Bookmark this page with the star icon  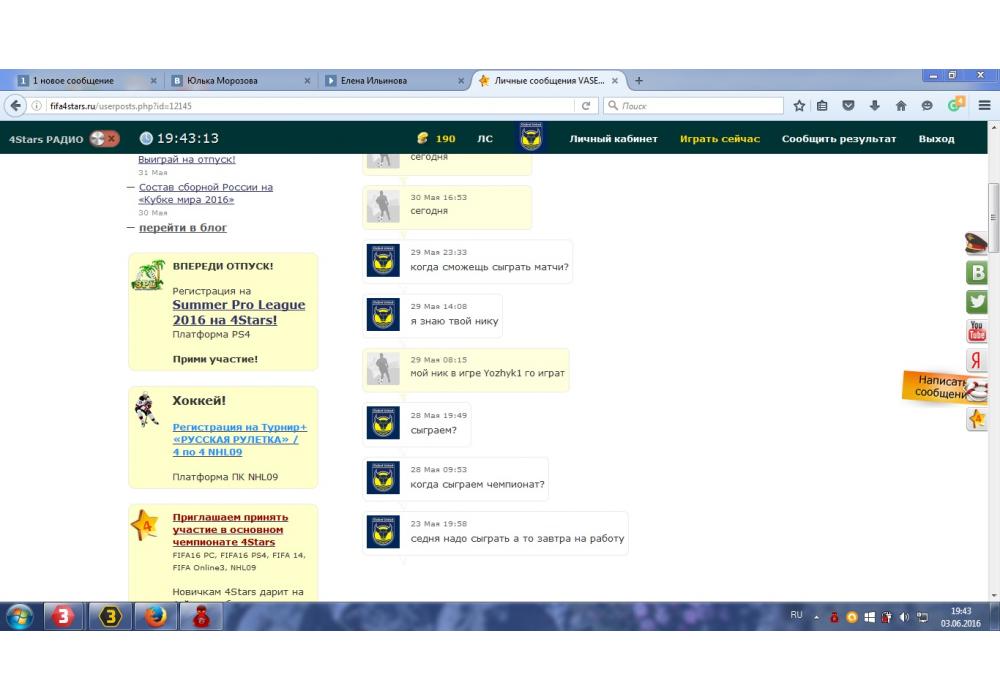click(799, 106)
